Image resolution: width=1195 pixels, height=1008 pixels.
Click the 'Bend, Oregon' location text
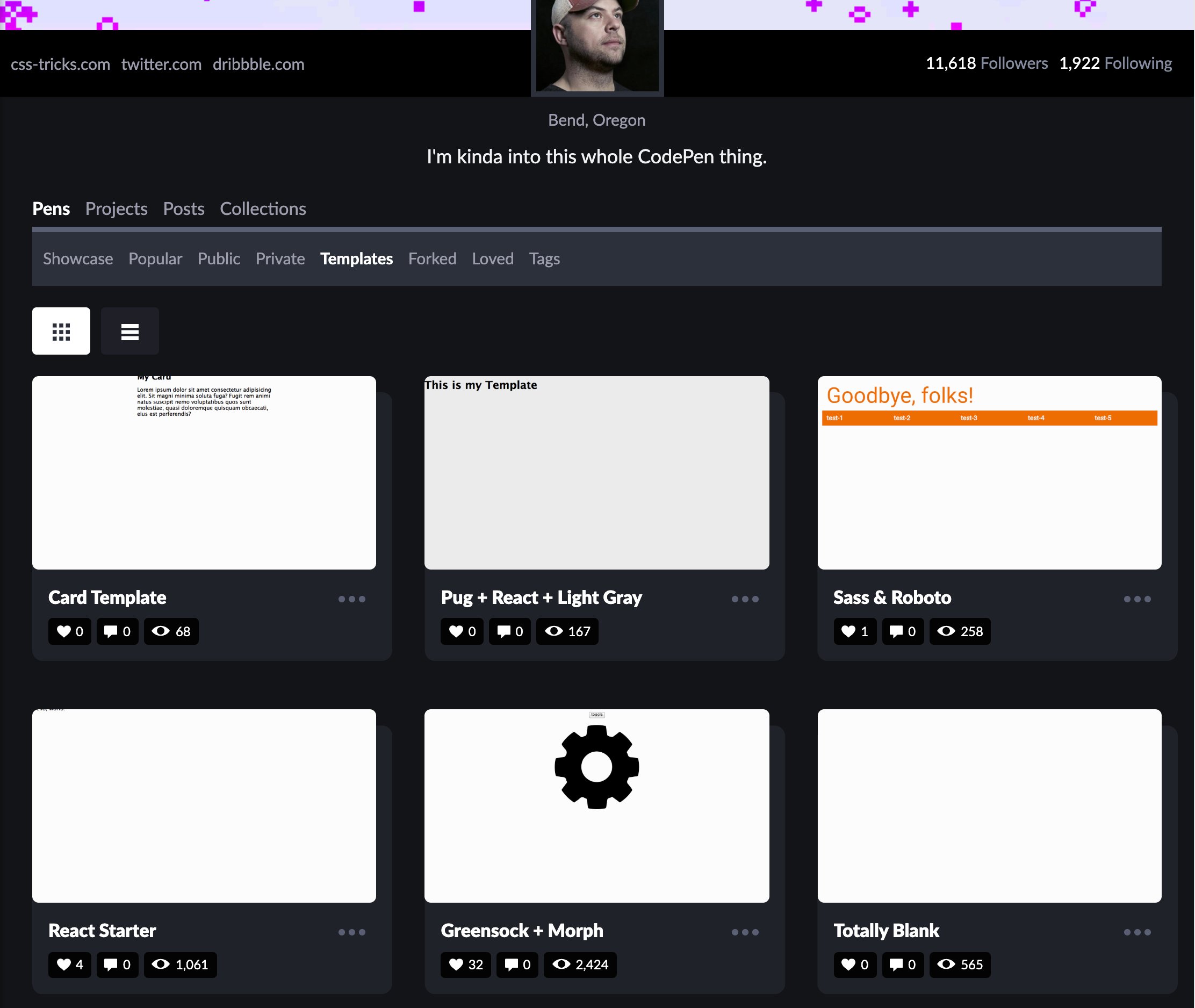tap(596, 120)
